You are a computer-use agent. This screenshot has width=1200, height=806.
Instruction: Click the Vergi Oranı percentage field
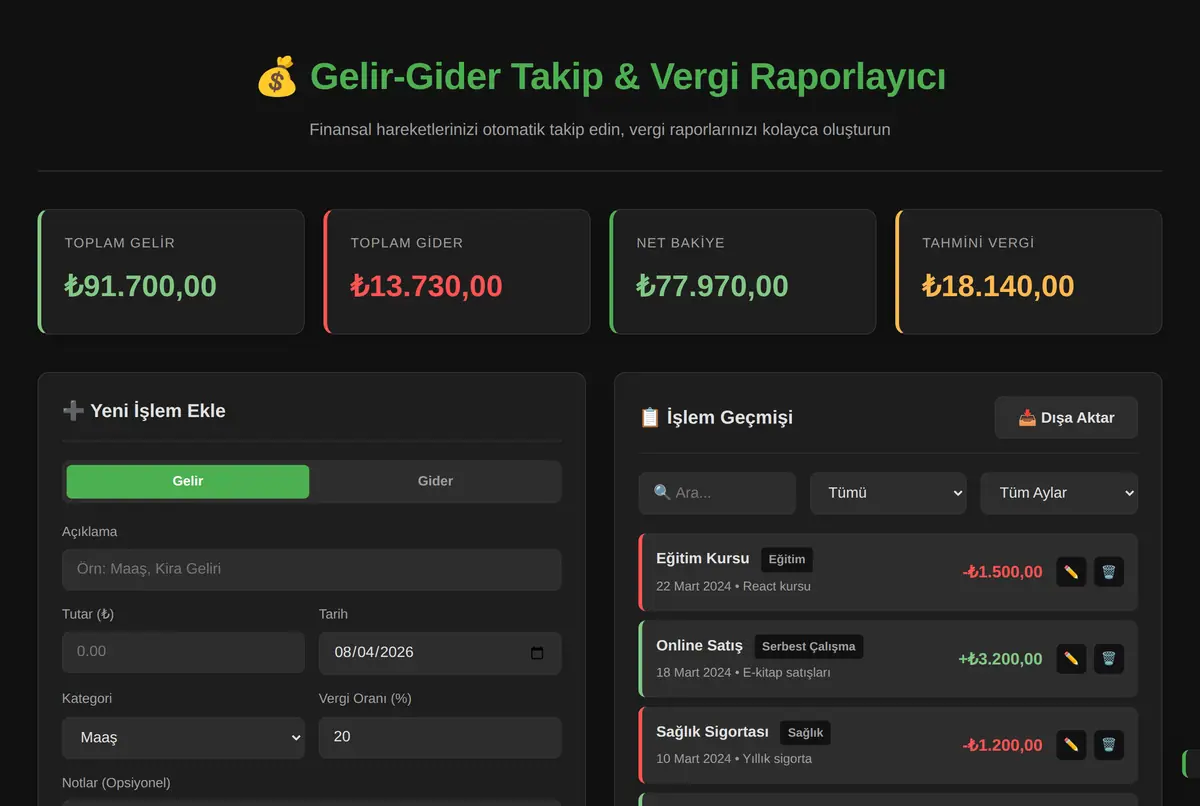click(440, 737)
